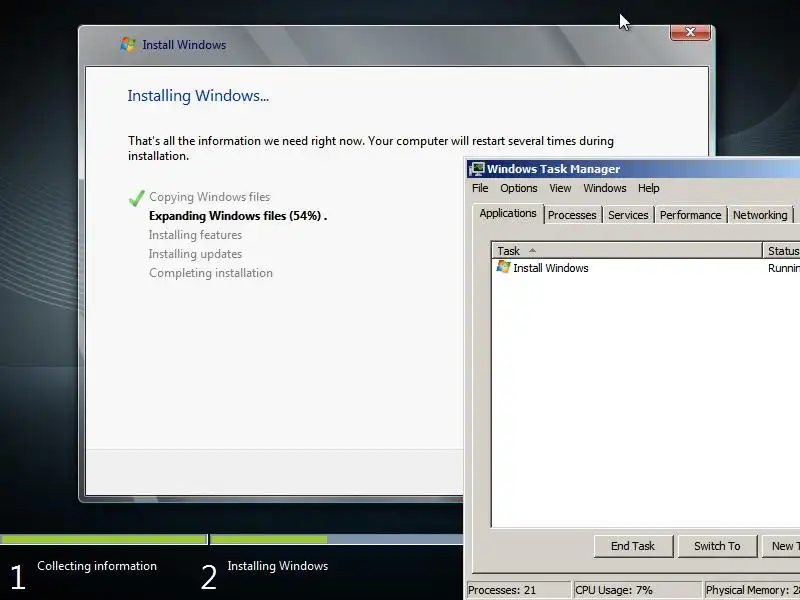Click the Windows flag icon in Install Windows title bar
This screenshot has width=800, height=600.
[x=128, y=44]
